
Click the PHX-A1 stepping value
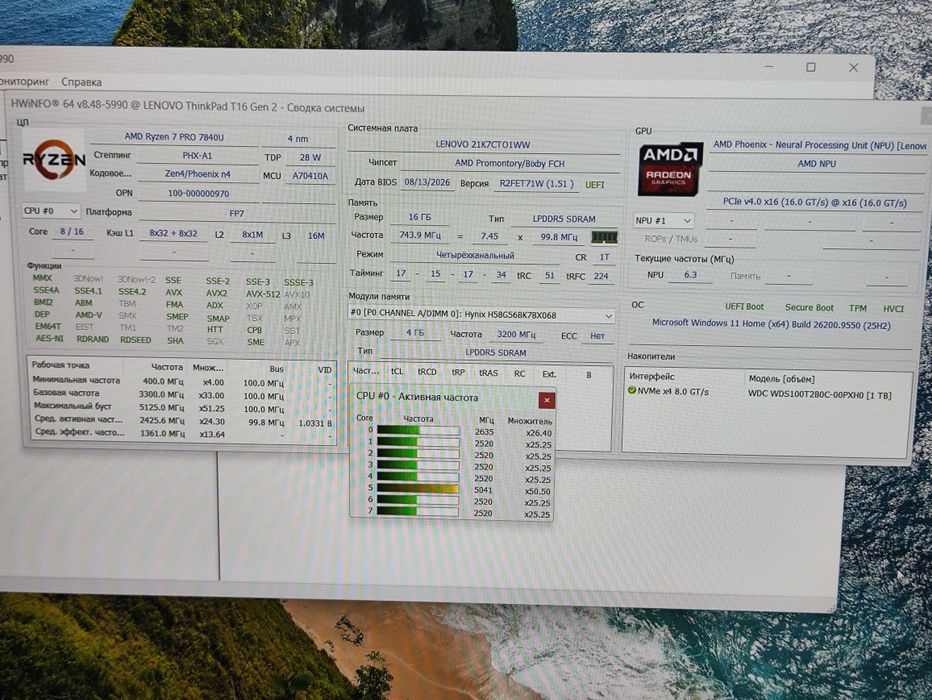pyautogui.click(x=197, y=156)
